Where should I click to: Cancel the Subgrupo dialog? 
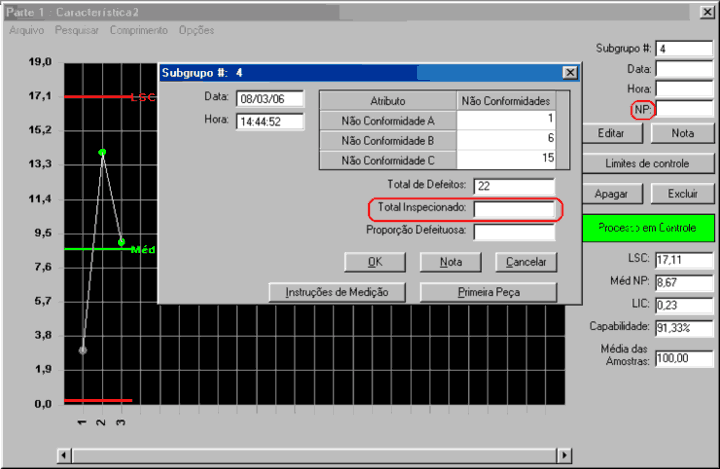tap(526, 262)
